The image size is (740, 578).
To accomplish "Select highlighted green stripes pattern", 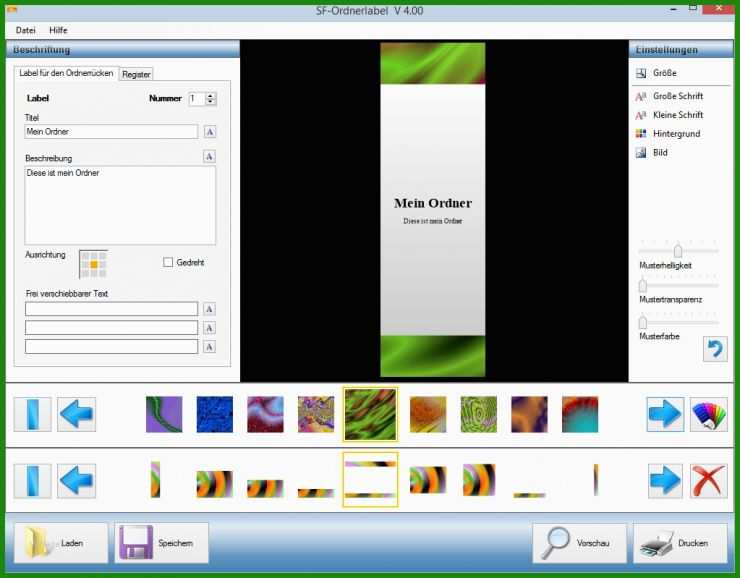I will 370,414.
